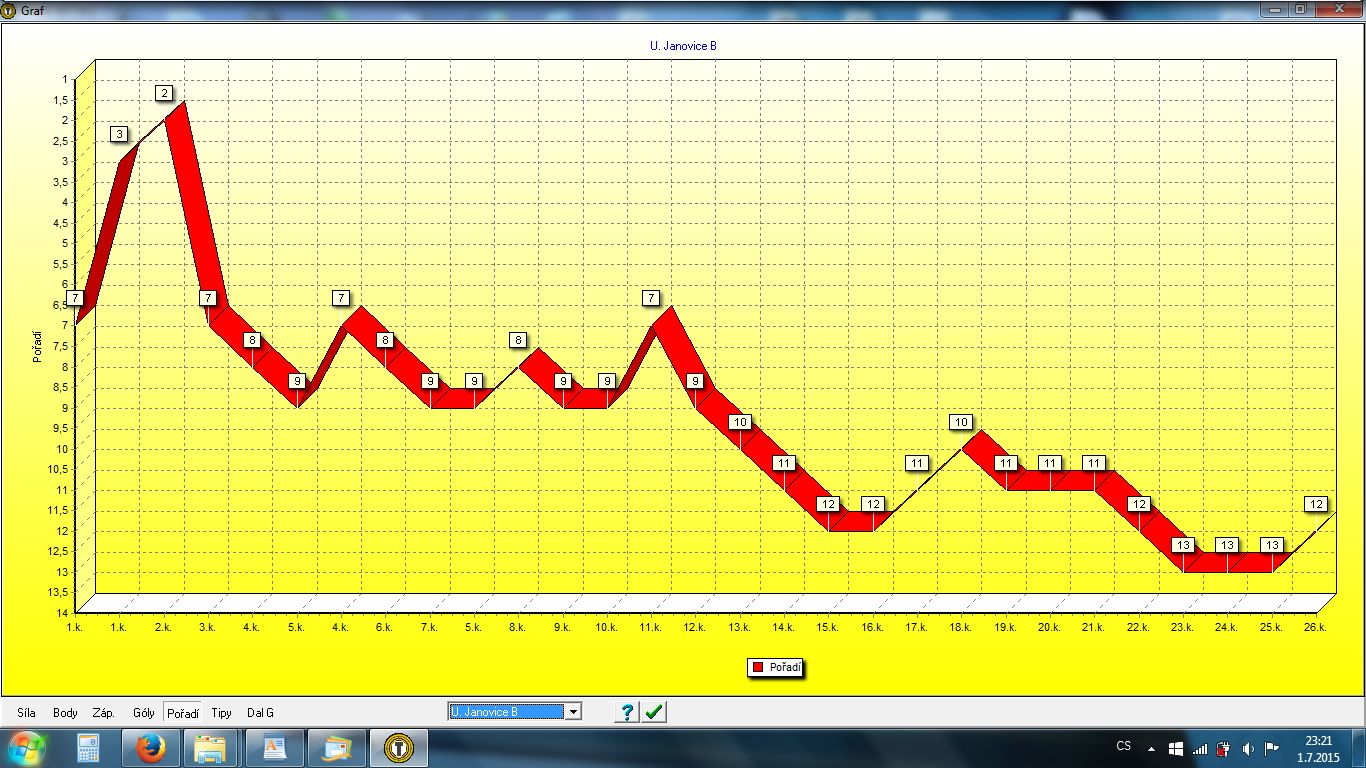Open the Tipy tab
Image resolution: width=1366 pixels, height=768 pixels.
coord(221,713)
